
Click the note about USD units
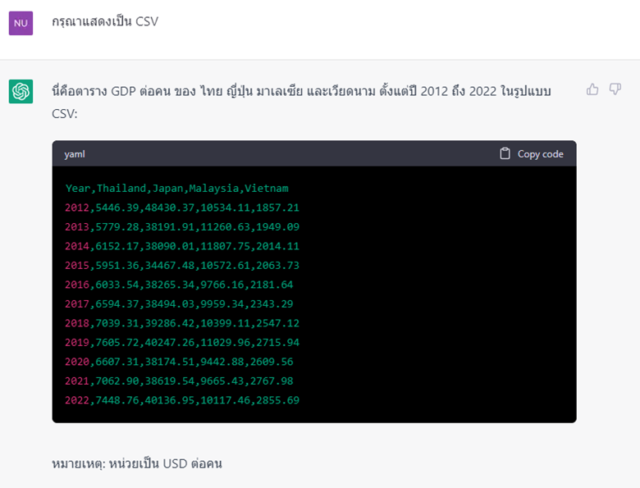tap(136, 464)
